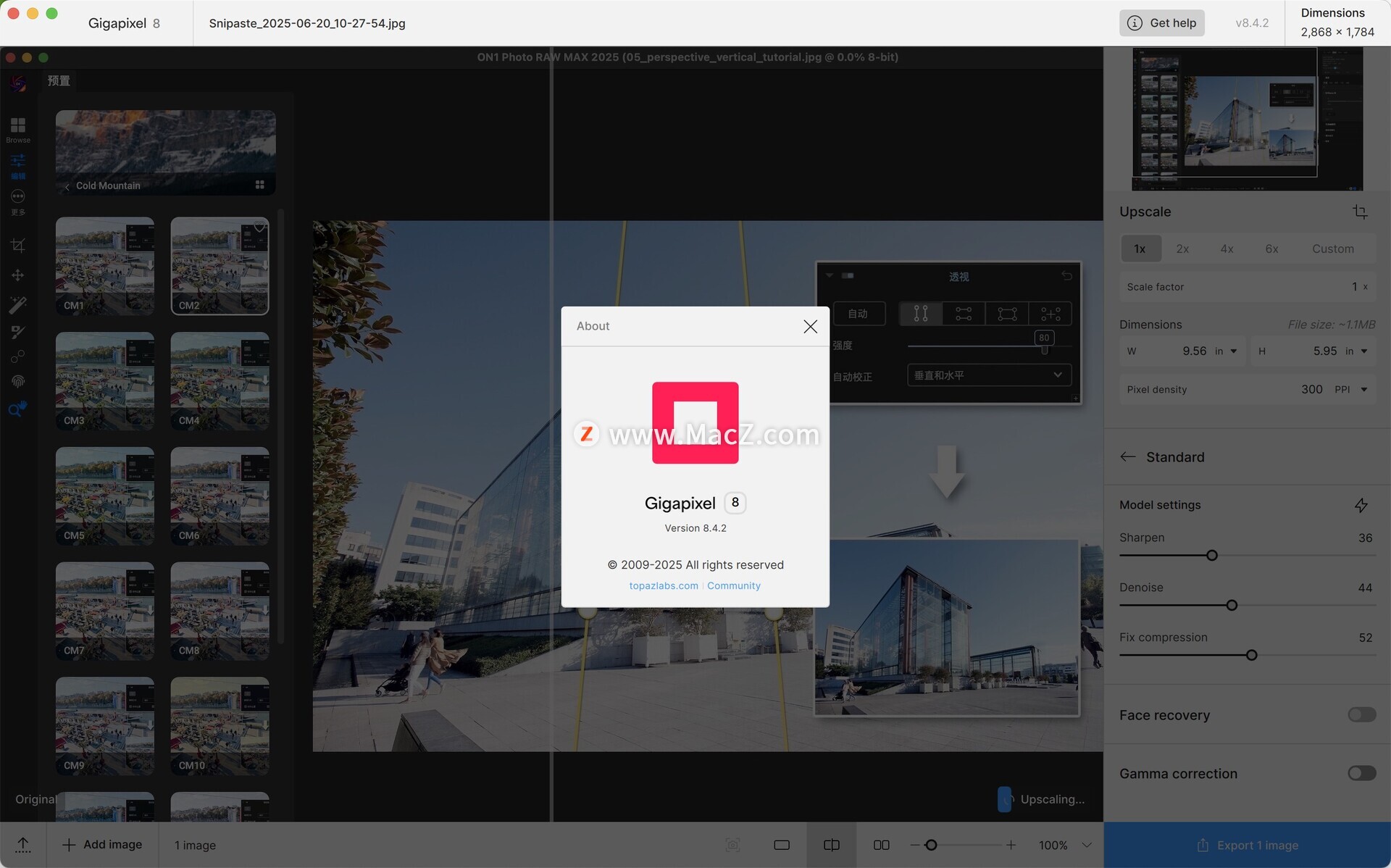
Task: Select the CM7 preset thumbnail
Action: point(105,611)
